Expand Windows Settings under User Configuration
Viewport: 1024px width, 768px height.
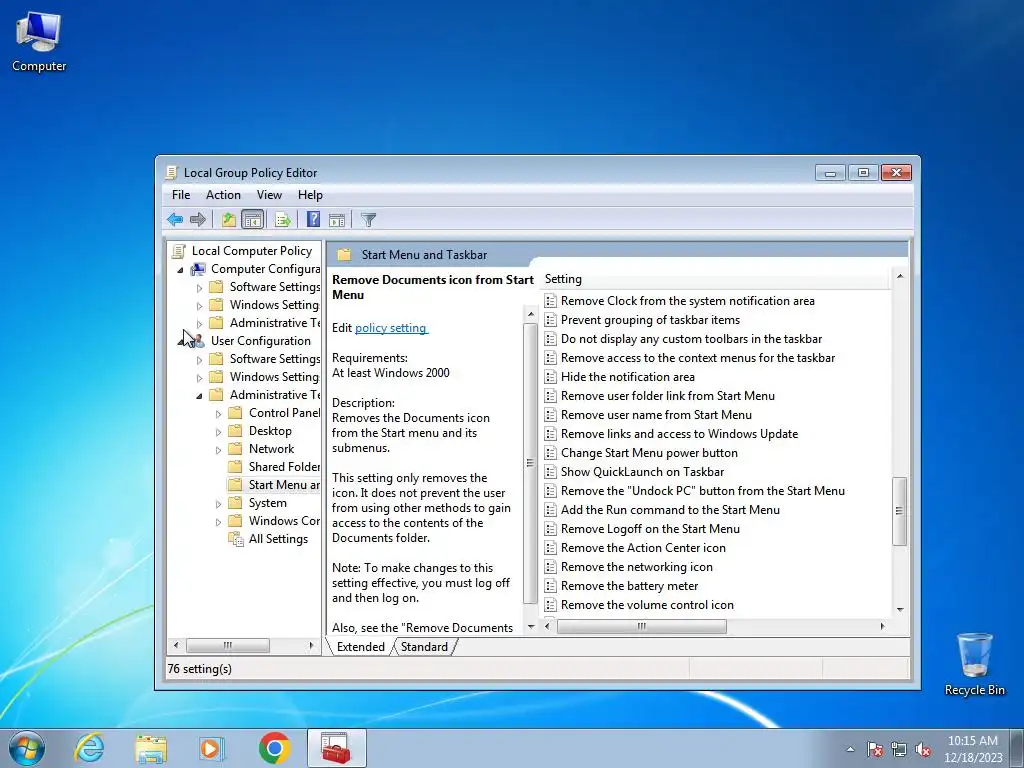point(200,377)
